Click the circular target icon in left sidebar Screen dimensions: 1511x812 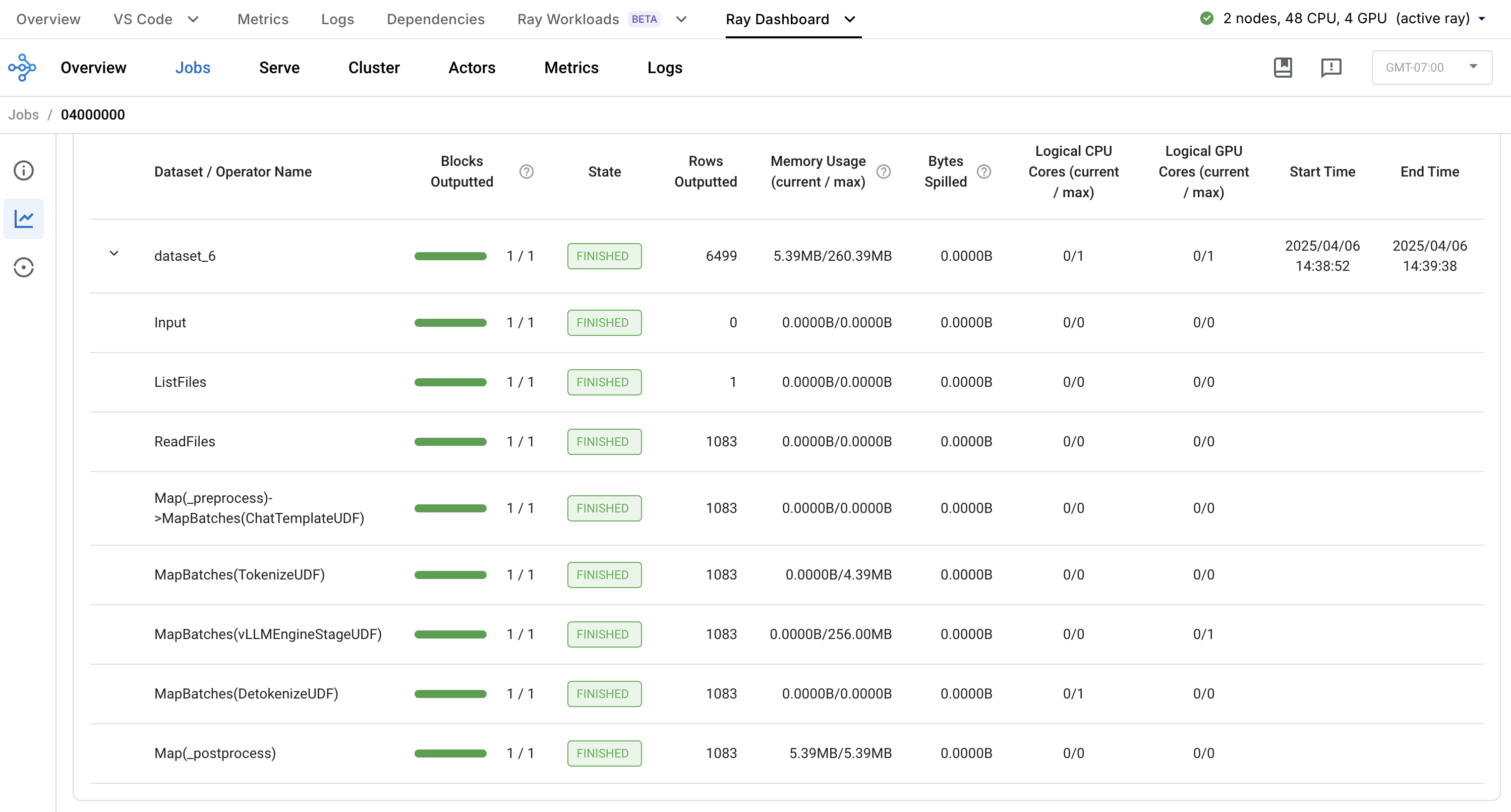pos(24,267)
